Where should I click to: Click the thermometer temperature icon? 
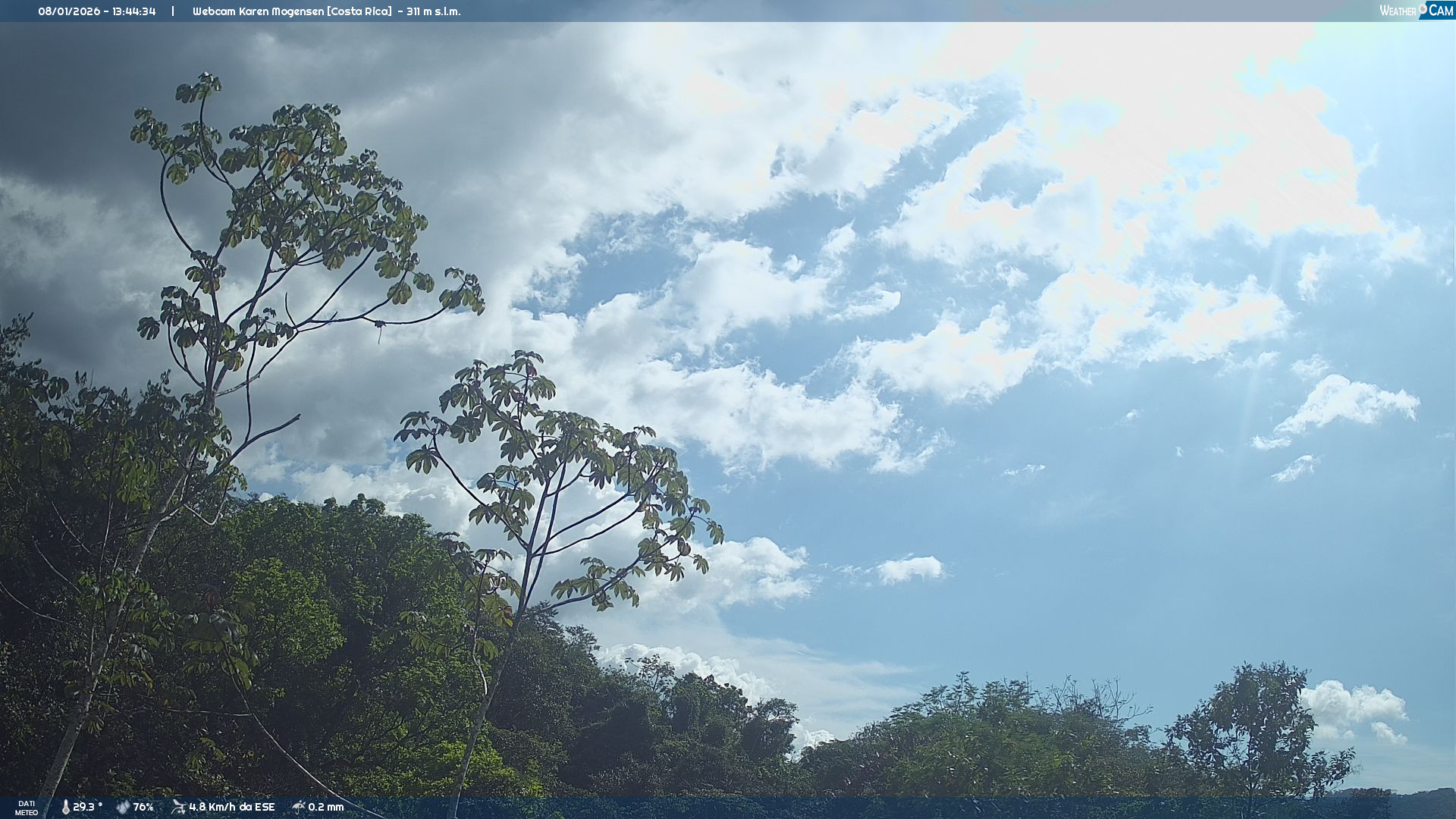65,807
